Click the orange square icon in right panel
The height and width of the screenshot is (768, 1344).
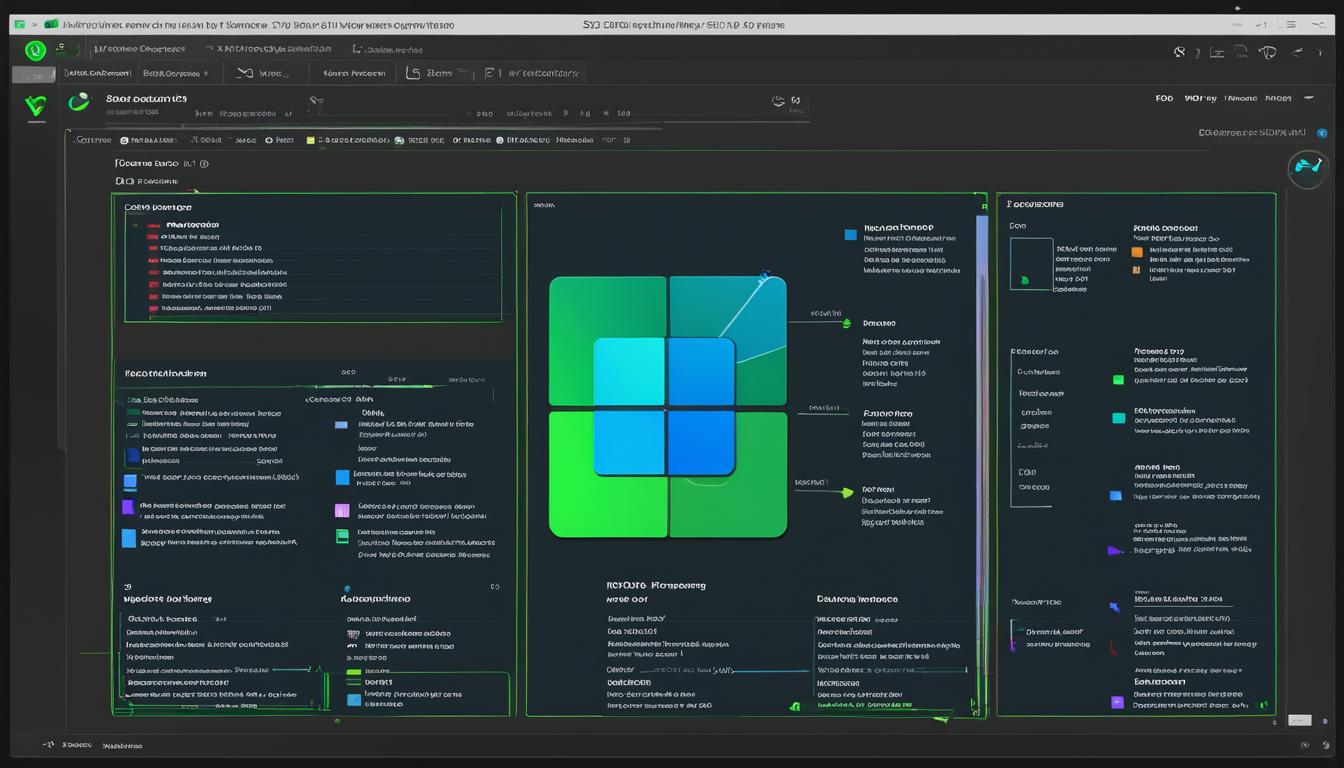[x=1136, y=252]
